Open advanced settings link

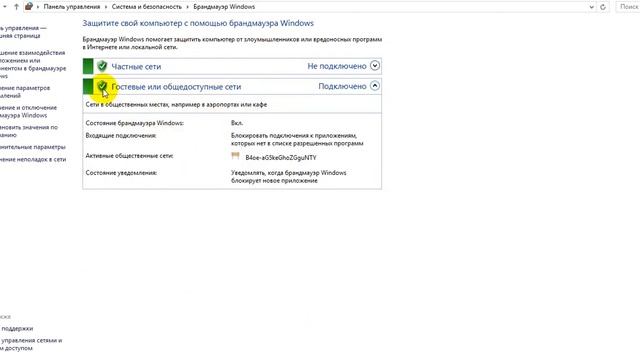33,147
